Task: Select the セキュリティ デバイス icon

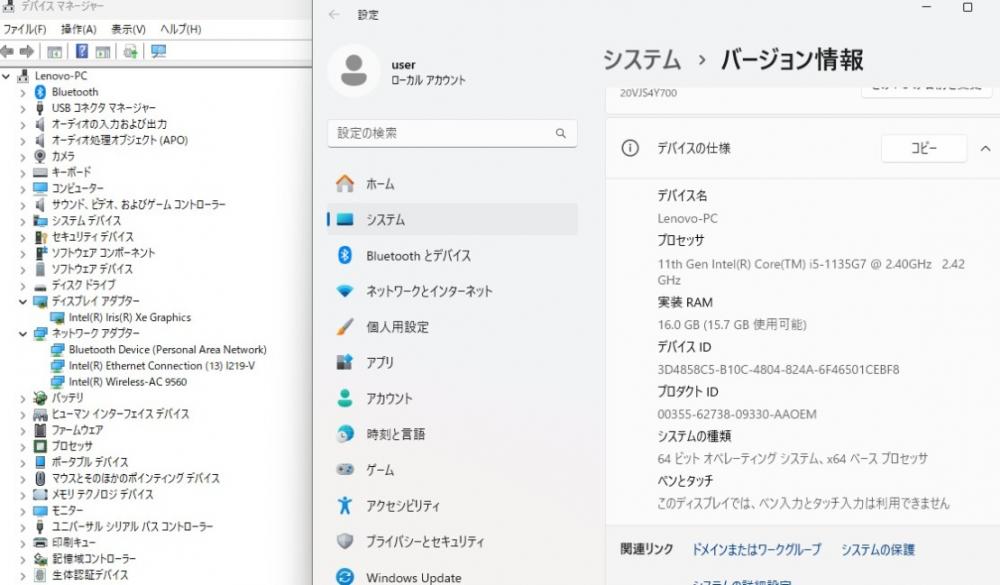Action: (40, 237)
